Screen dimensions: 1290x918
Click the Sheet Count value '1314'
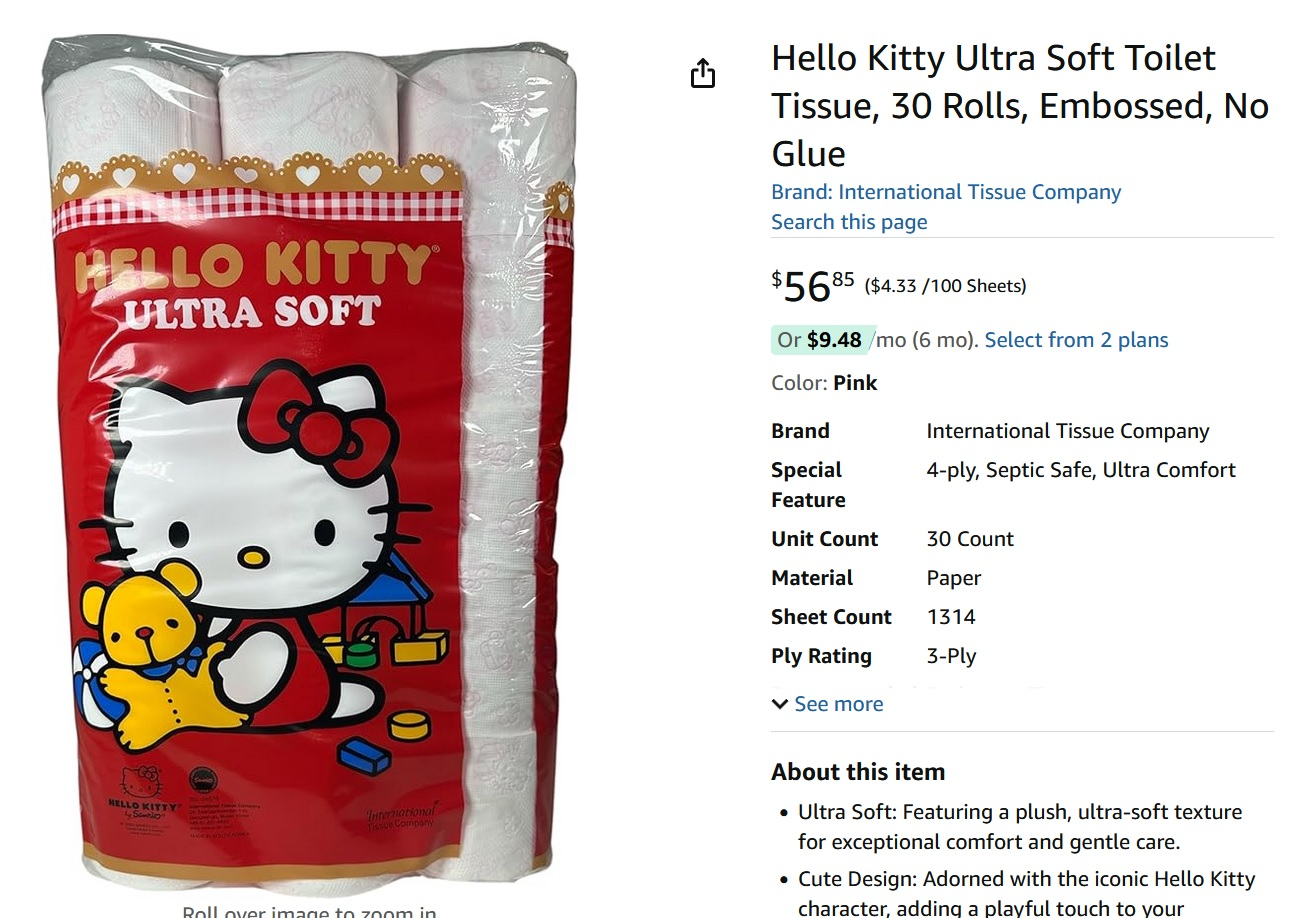[950, 617]
